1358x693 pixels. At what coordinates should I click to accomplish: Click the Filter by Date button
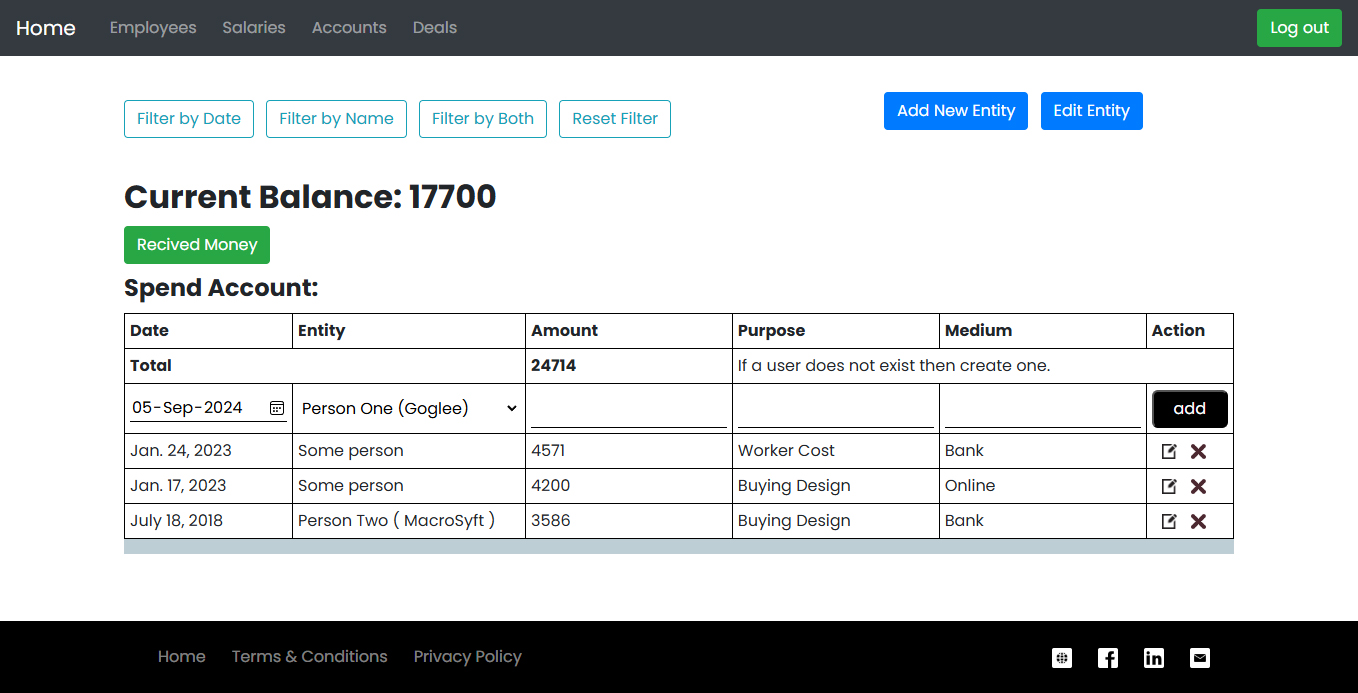click(189, 119)
